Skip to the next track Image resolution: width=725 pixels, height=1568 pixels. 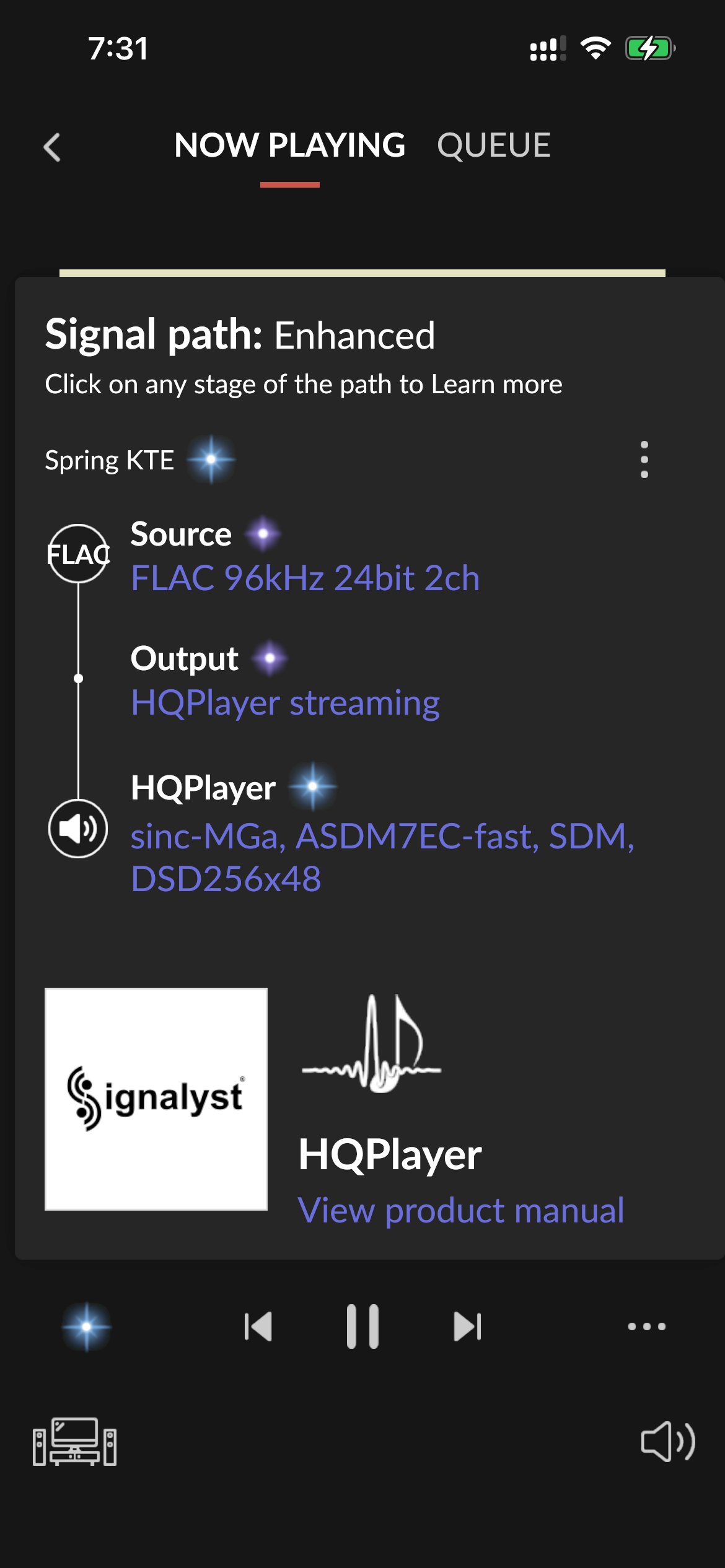pyautogui.click(x=467, y=1326)
